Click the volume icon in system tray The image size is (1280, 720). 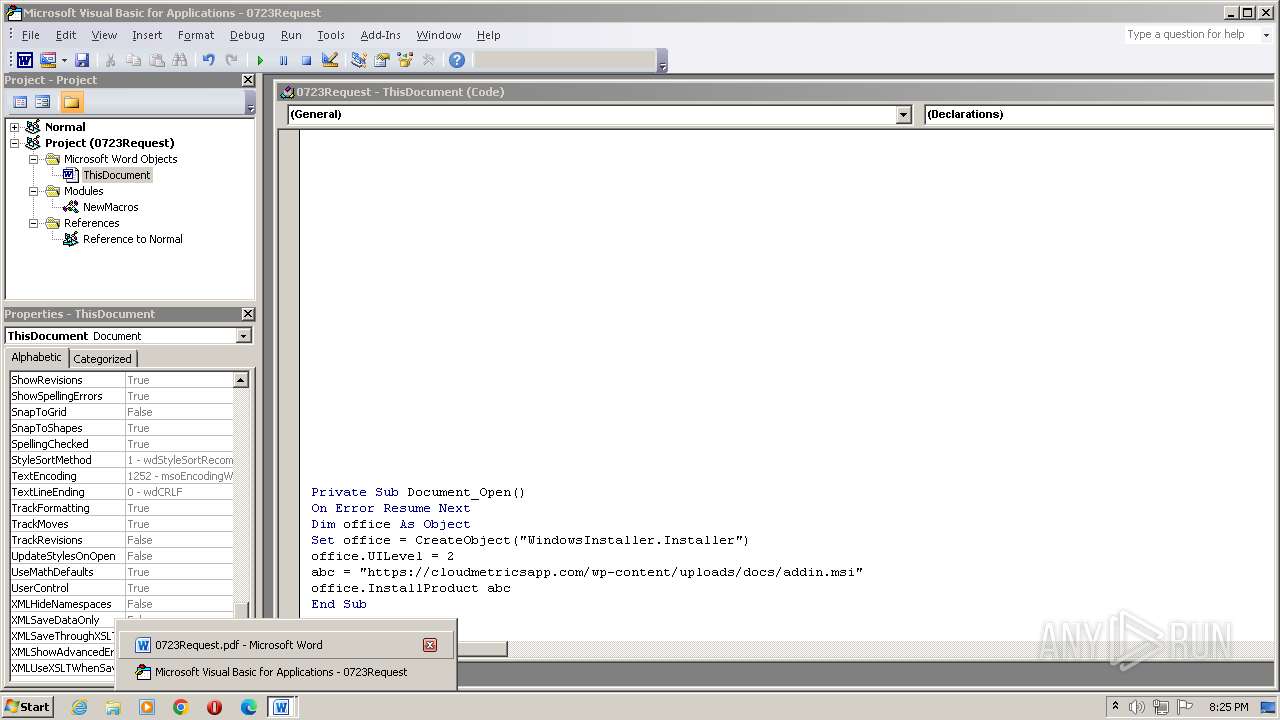[1137, 707]
